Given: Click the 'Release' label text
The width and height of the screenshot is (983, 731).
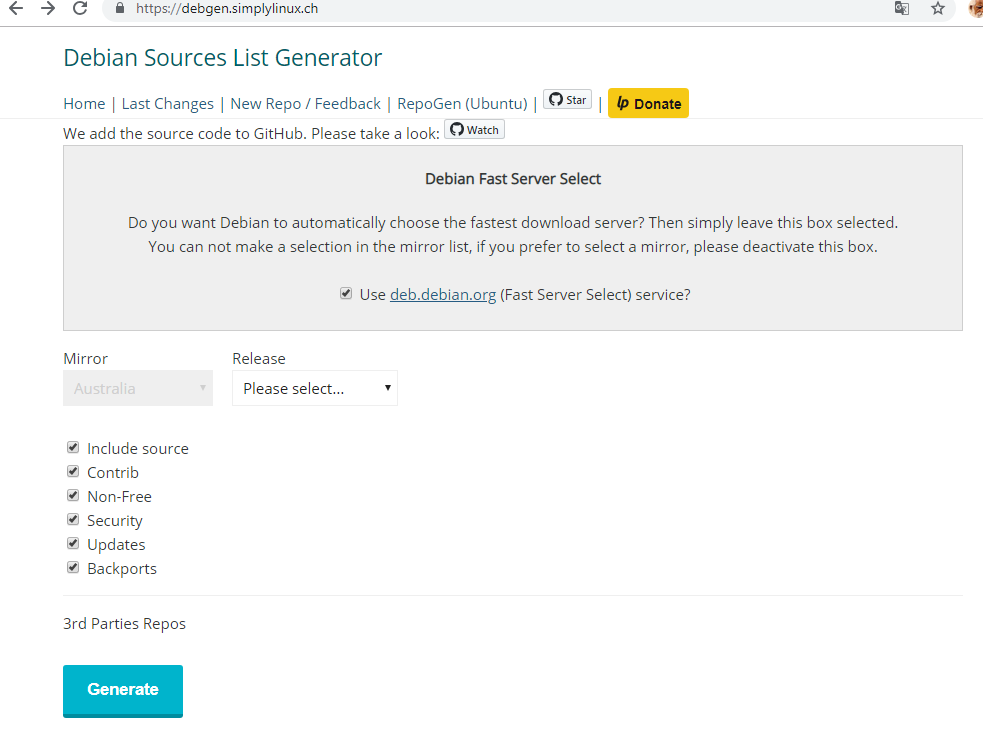Looking at the screenshot, I should (259, 359).
